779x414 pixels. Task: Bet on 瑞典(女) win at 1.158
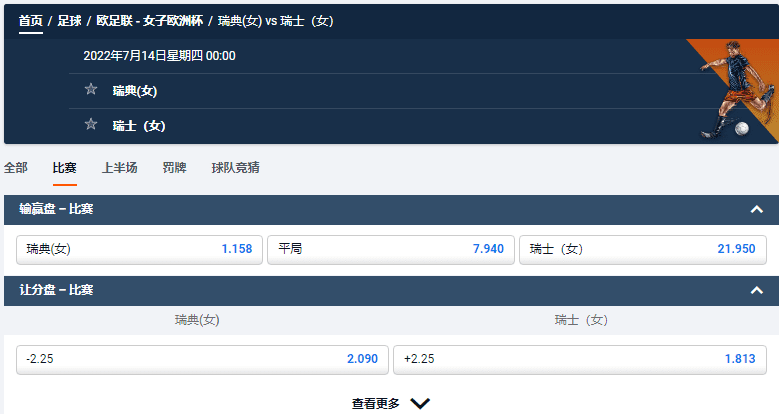point(139,249)
